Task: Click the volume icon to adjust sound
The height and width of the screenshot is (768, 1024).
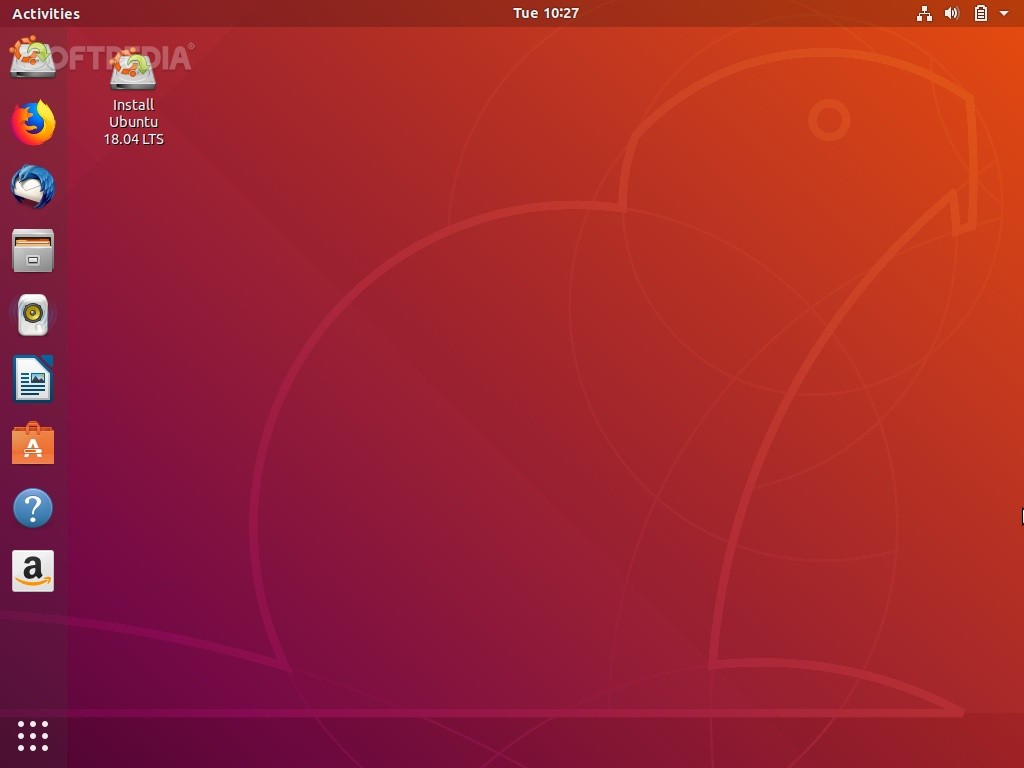Action: point(952,13)
